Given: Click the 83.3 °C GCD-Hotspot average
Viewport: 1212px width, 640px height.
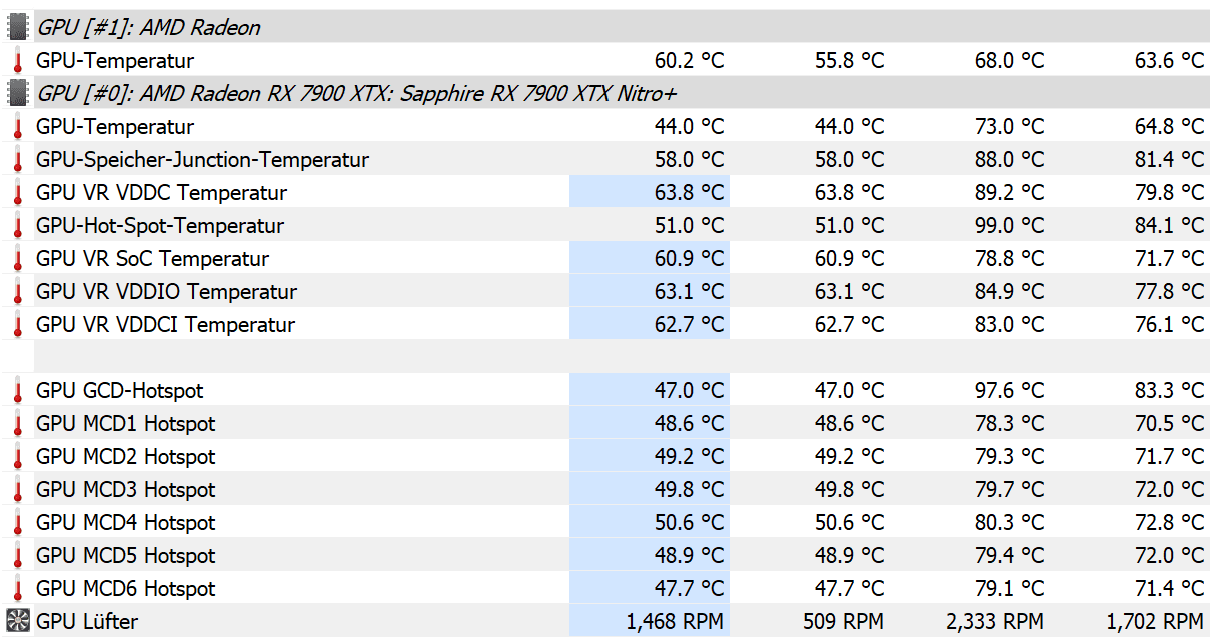Looking at the screenshot, I should [x=1169, y=391].
